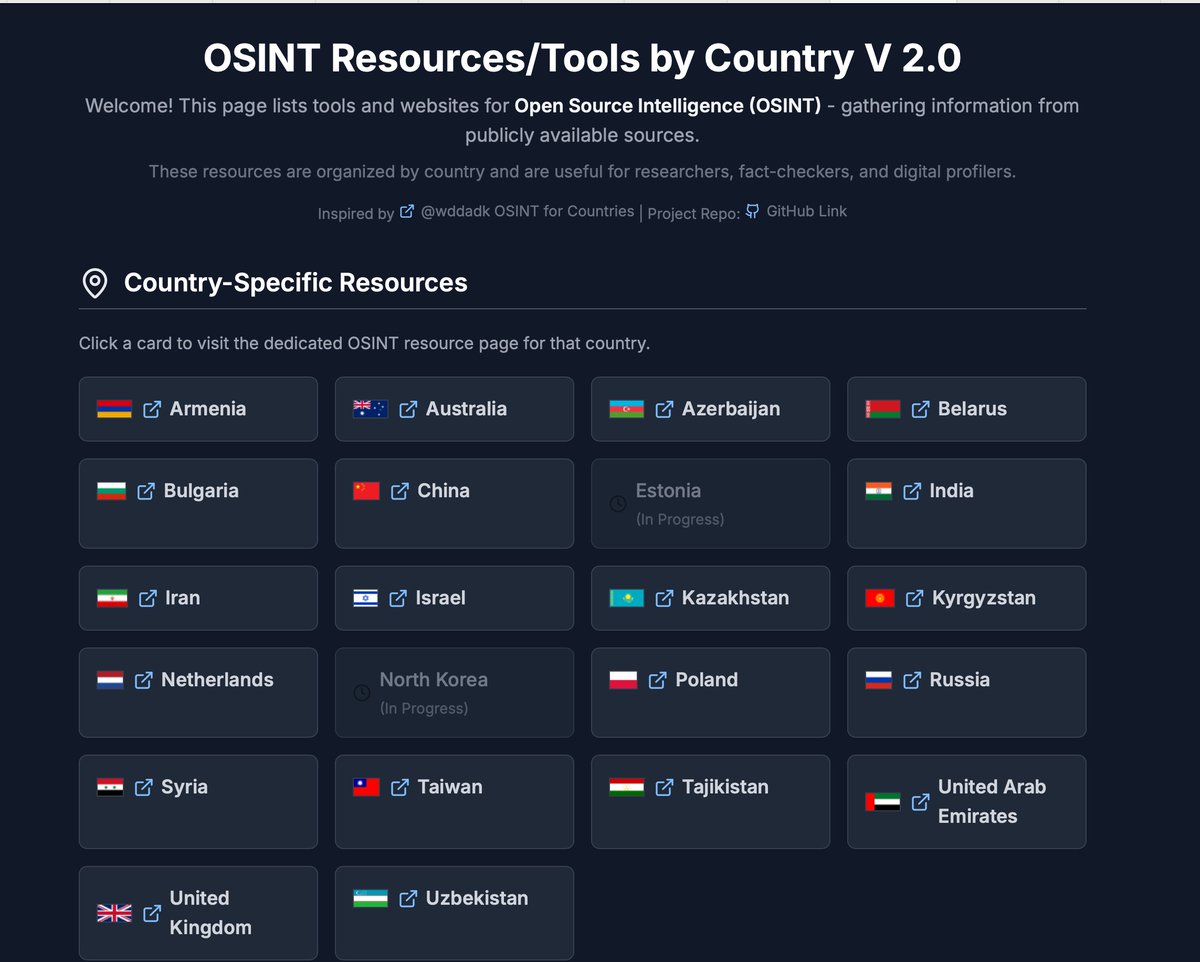Open the Armenia resource page link

pos(198,409)
